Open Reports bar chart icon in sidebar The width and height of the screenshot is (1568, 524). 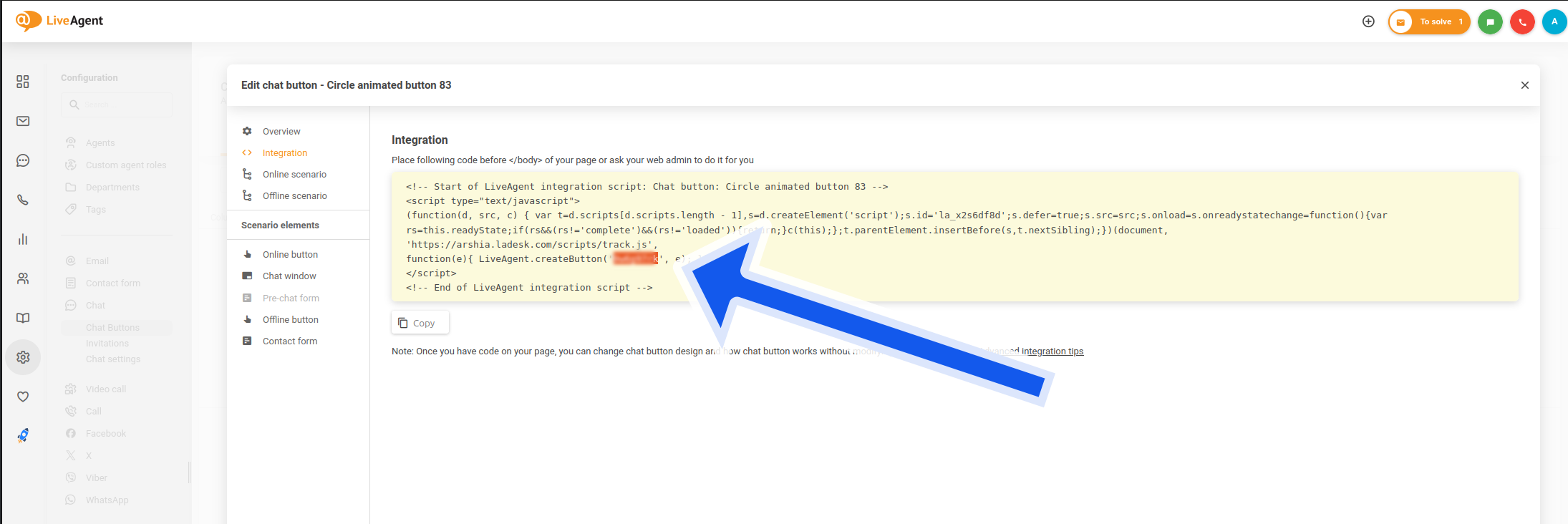tap(23, 239)
